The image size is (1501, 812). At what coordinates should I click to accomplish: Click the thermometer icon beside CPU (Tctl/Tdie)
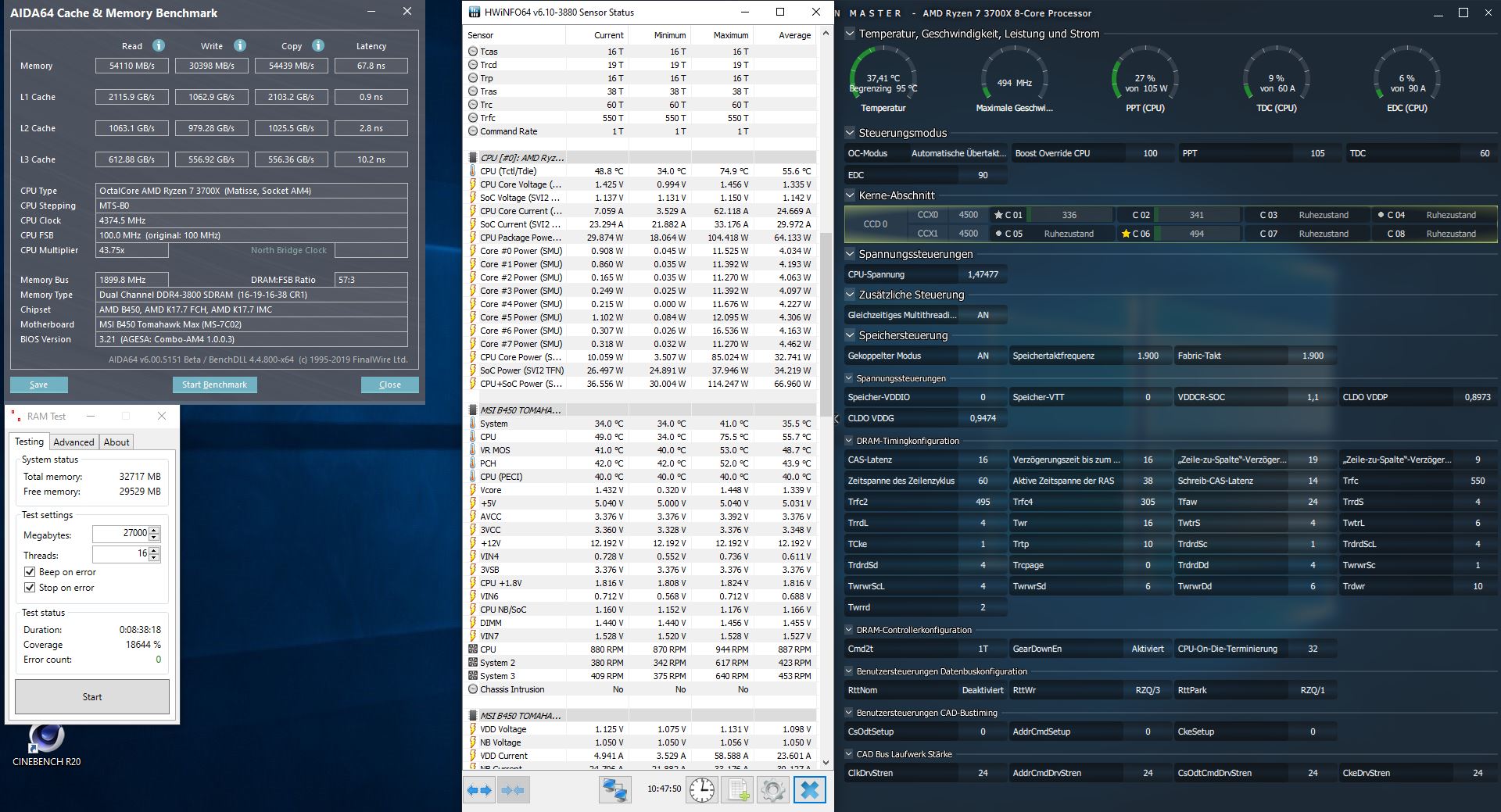pyautogui.click(x=473, y=171)
